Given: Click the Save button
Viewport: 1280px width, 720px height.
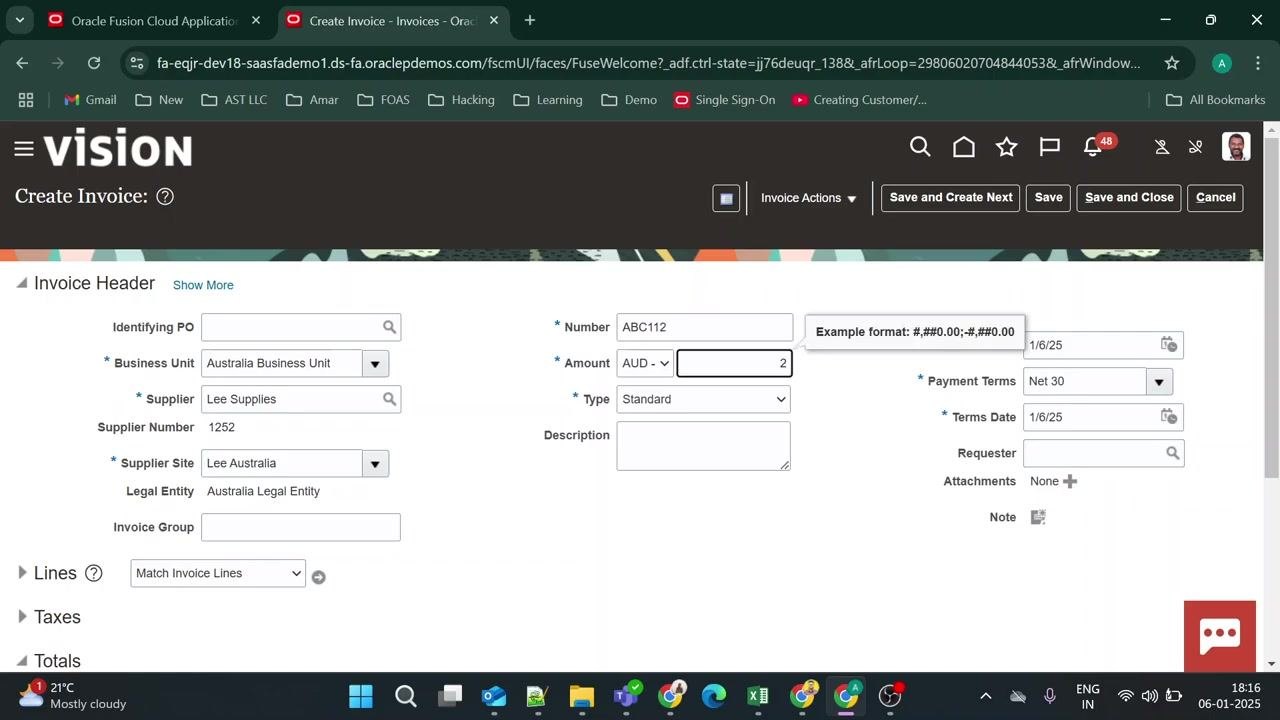Looking at the screenshot, I should [x=1048, y=198].
